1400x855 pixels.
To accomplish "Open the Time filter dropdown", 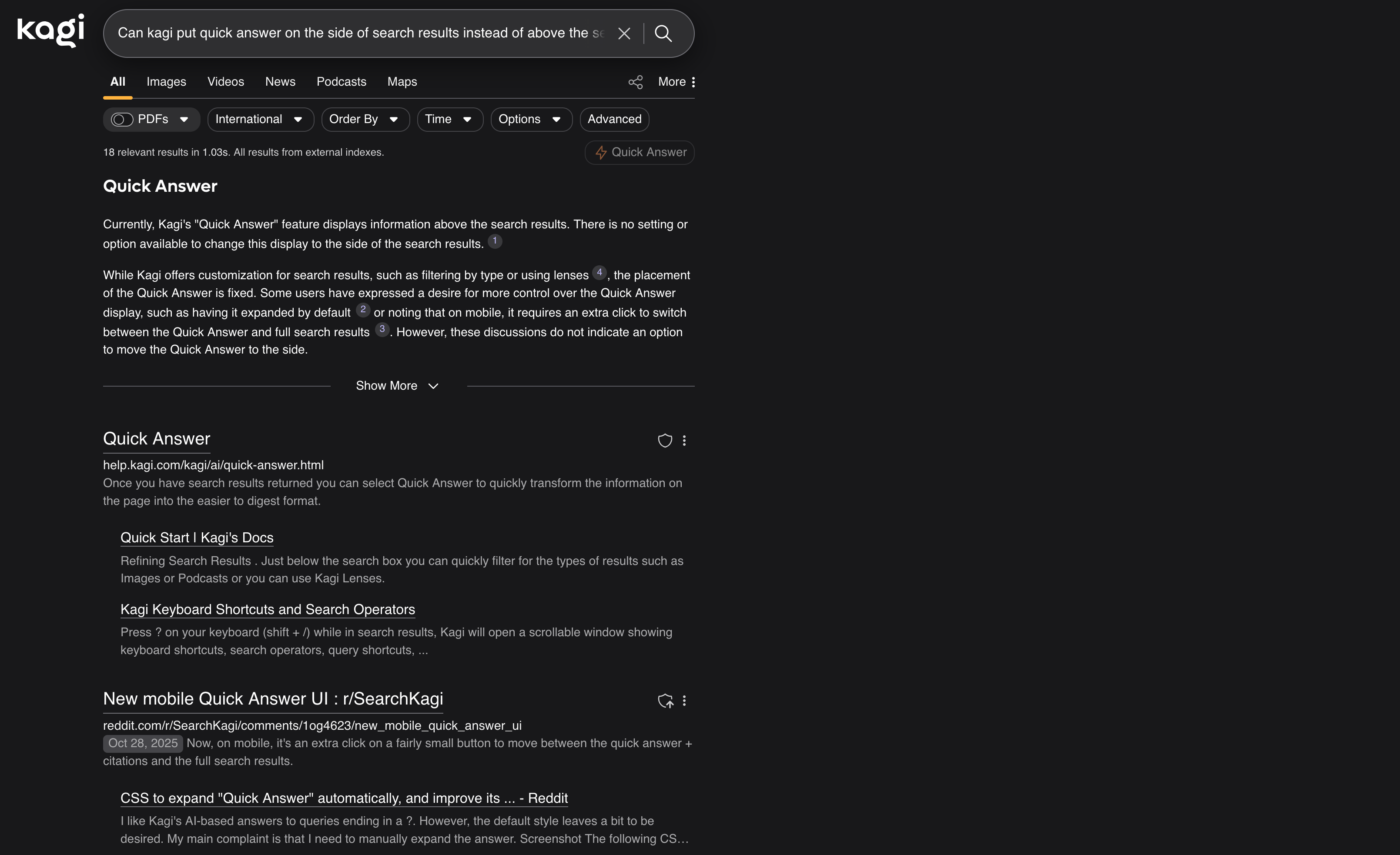I will click(x=449, y=119).
